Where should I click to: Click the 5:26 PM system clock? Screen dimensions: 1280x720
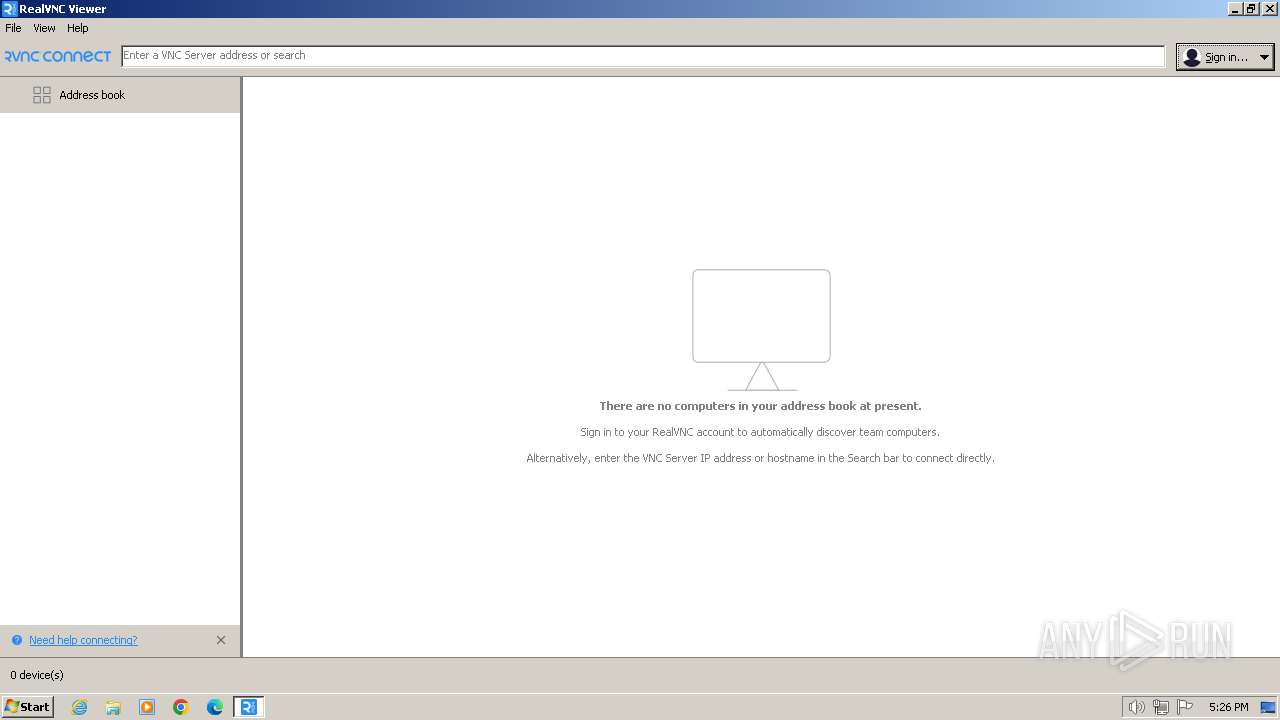(x=1228, y=707)
